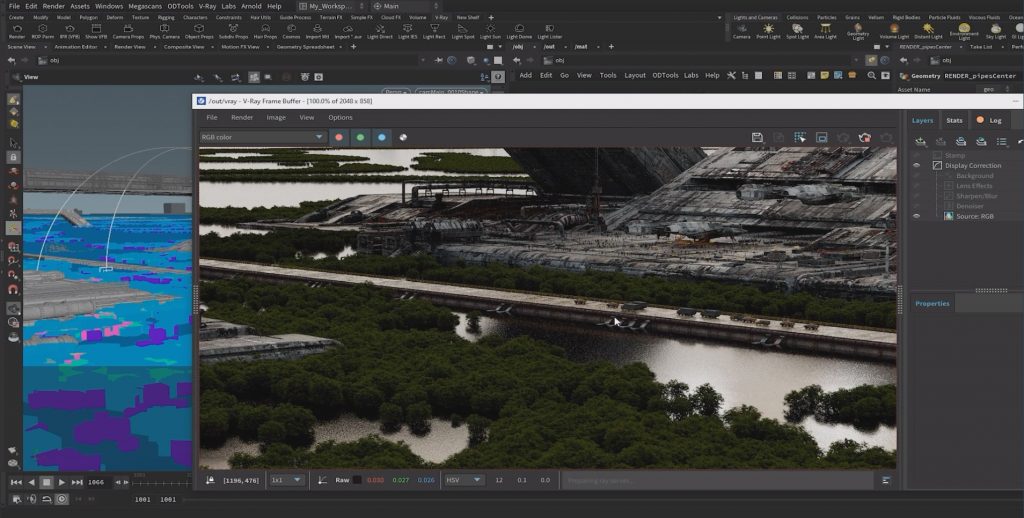Open the Cosmos shelf tool
The height and width of the screenshot is (518, 1024).
click(x=291, y=29)
